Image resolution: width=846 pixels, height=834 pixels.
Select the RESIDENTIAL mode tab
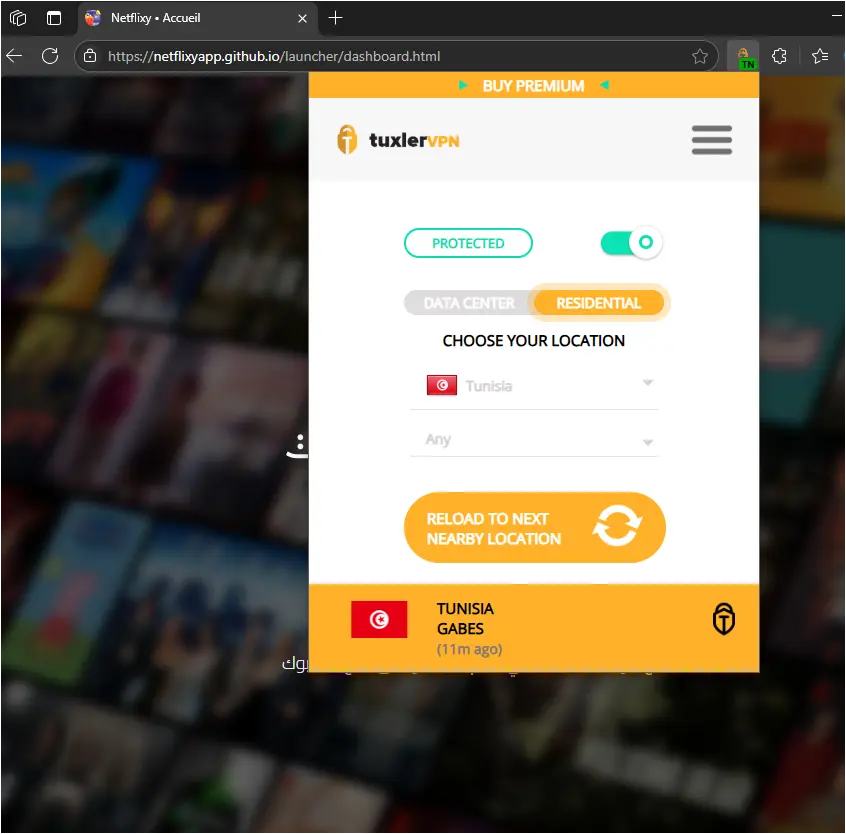pyautogui.click(x=598, y=303)
